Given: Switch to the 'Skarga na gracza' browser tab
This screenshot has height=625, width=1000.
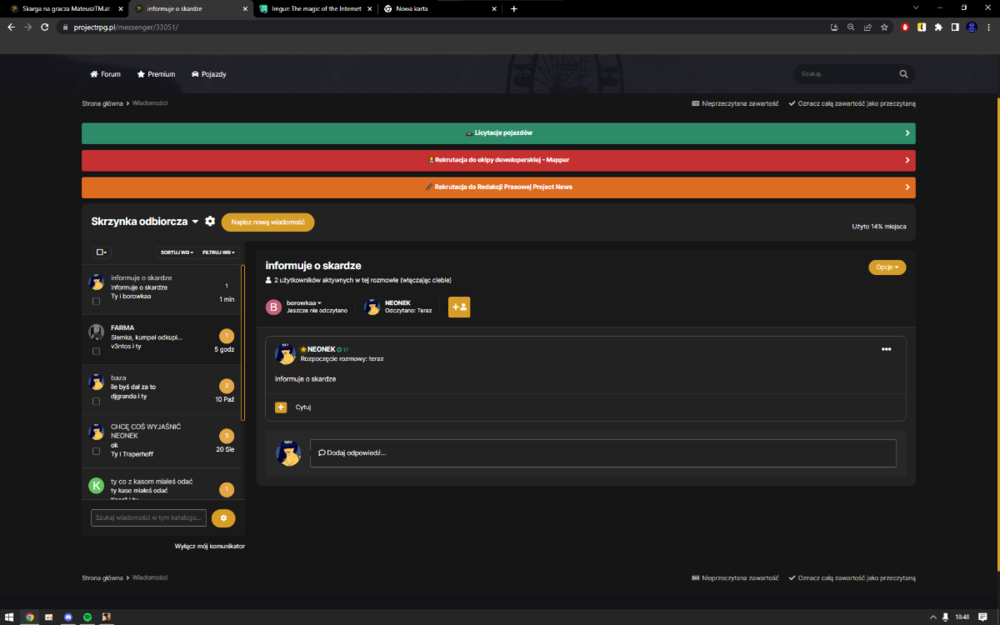Looking at the screenshot, I should tap(66, 9).
